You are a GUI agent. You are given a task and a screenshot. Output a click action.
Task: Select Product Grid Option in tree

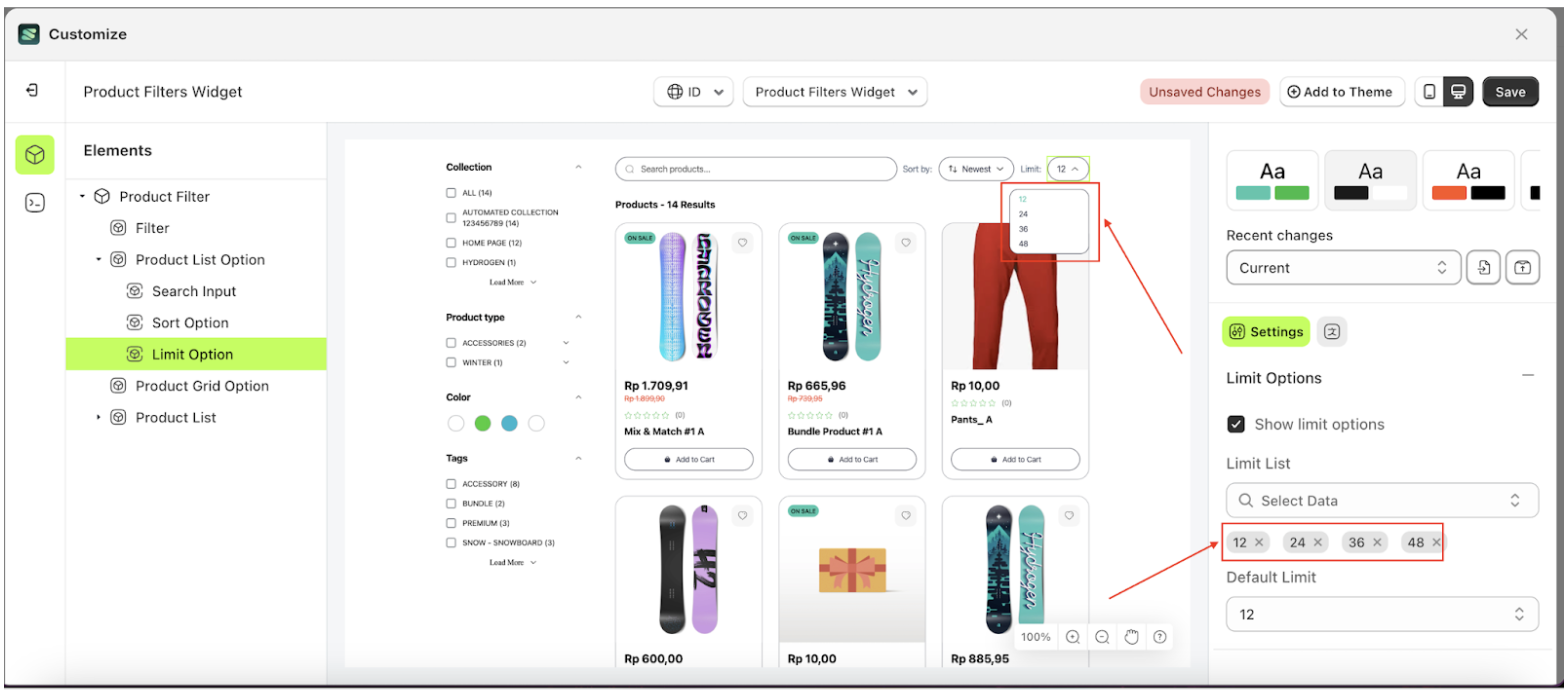click(x=202, y=386)
